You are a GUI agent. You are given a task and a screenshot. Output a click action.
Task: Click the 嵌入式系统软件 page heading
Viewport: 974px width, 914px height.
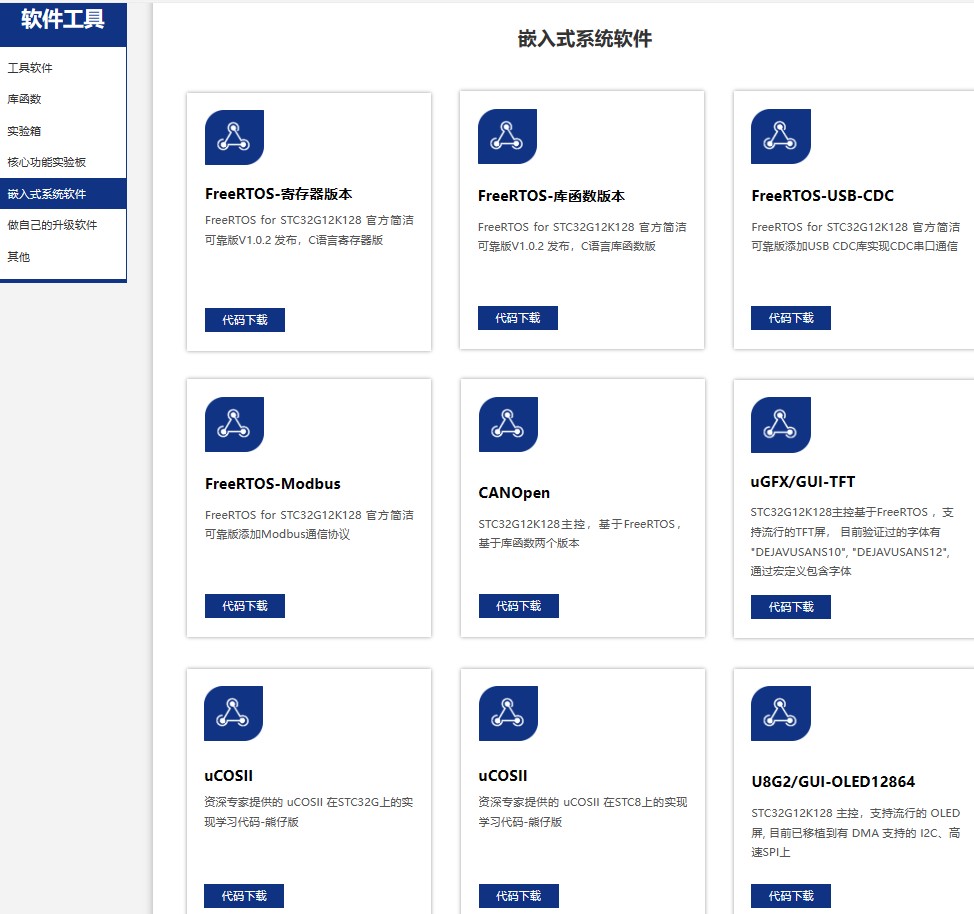pos(585,39)
